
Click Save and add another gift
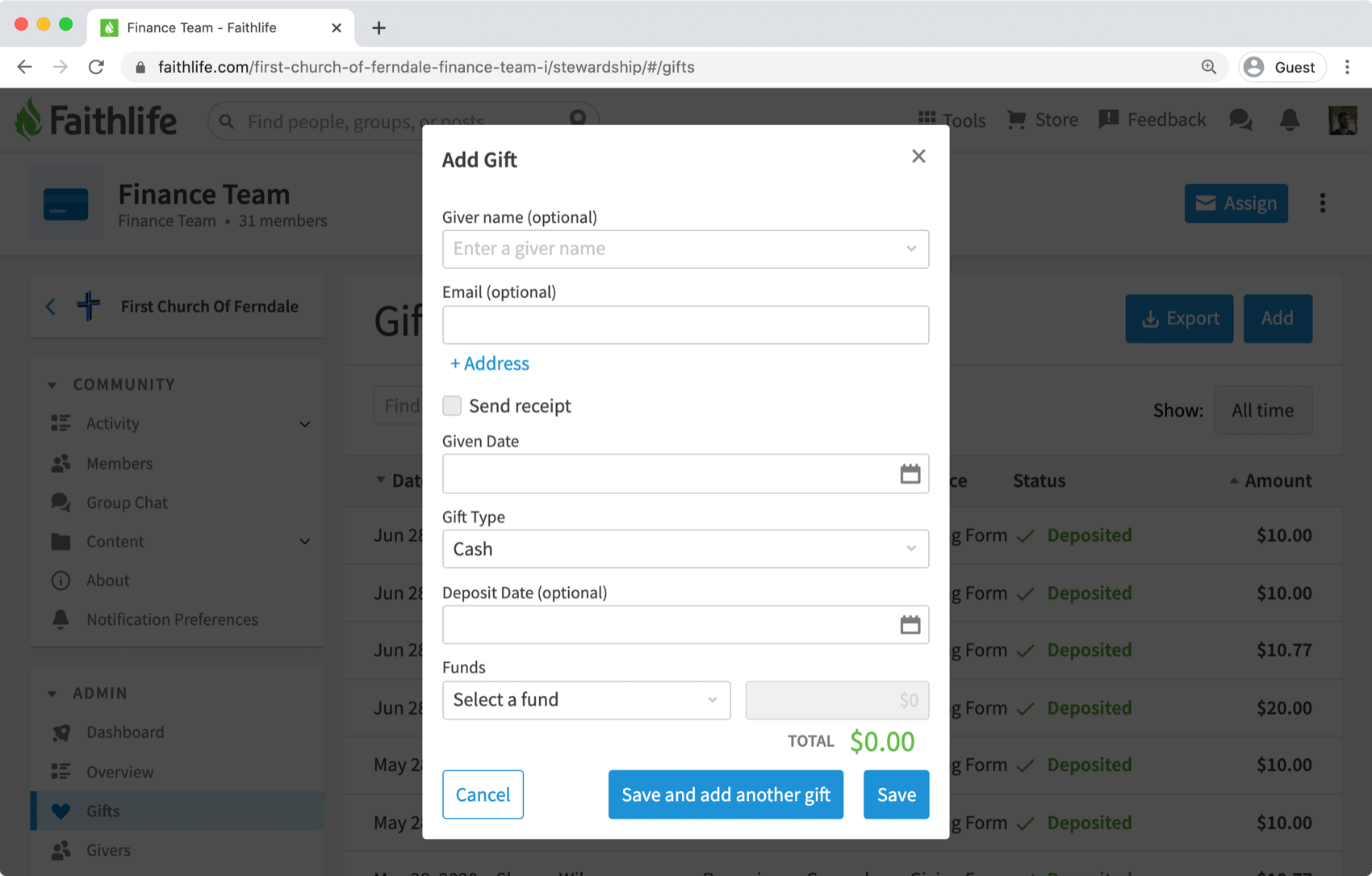point(726,794)
